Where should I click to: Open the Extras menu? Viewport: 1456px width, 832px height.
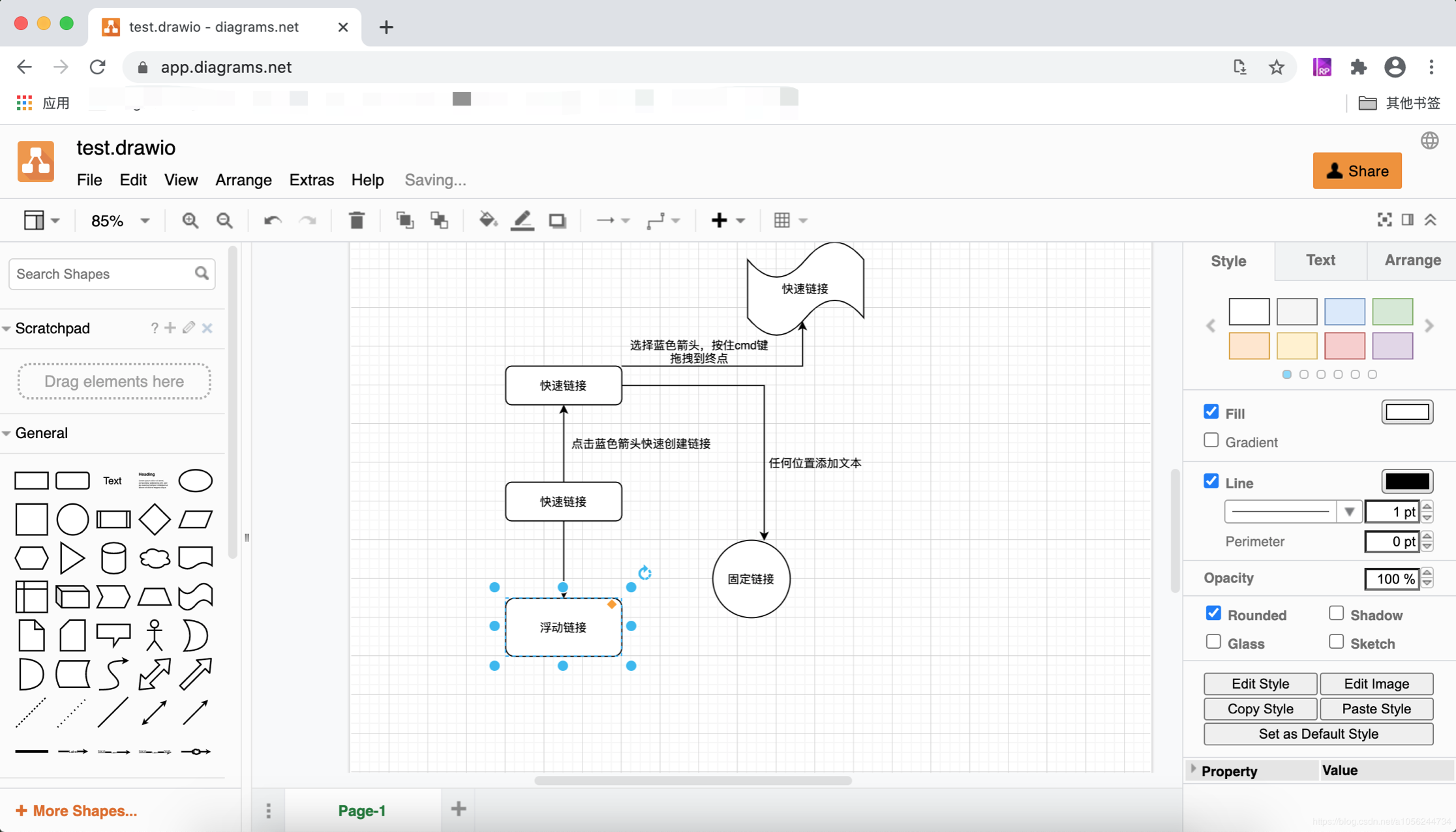click(x=311, y=180)
